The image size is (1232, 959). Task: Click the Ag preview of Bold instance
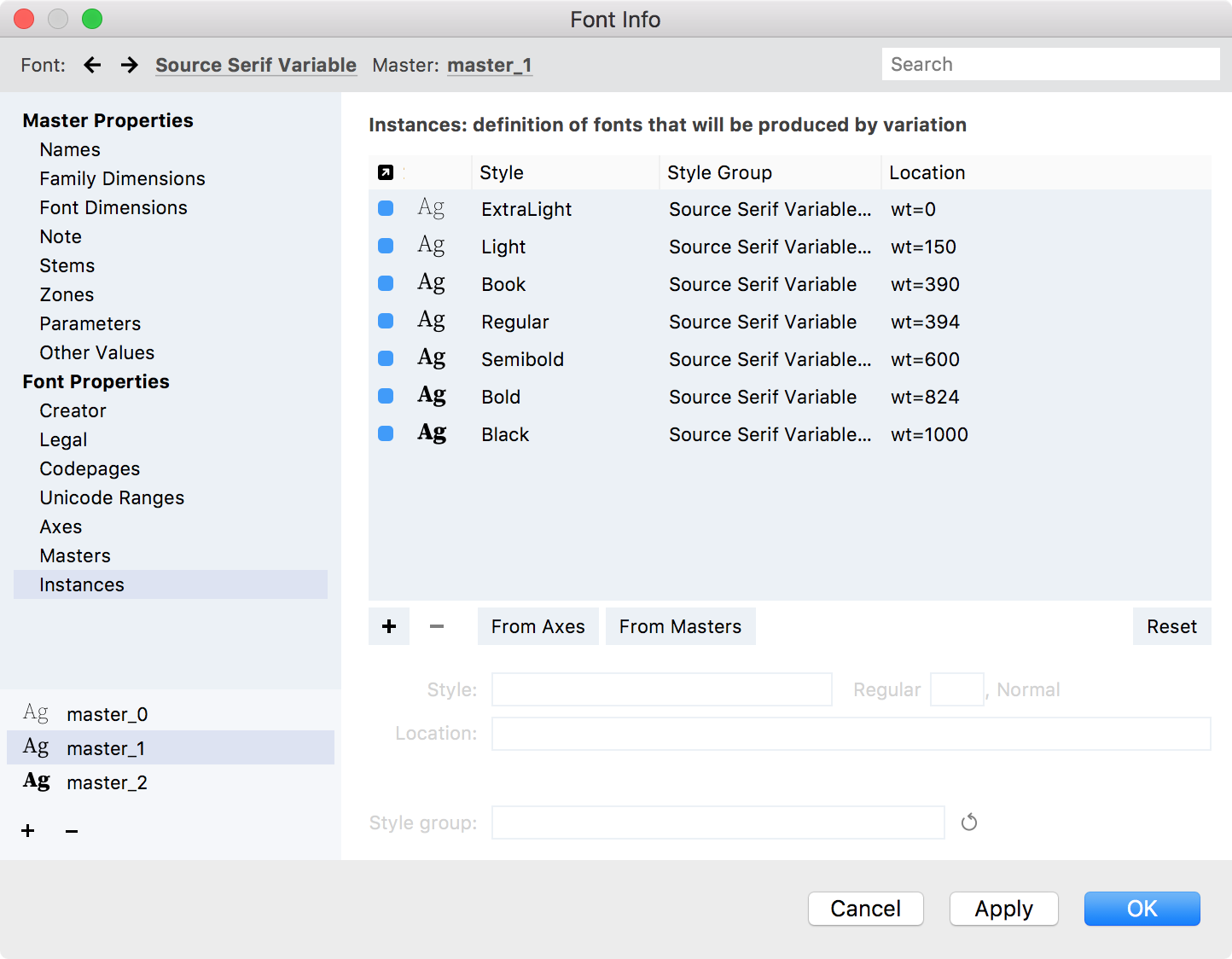coord(432,396)
